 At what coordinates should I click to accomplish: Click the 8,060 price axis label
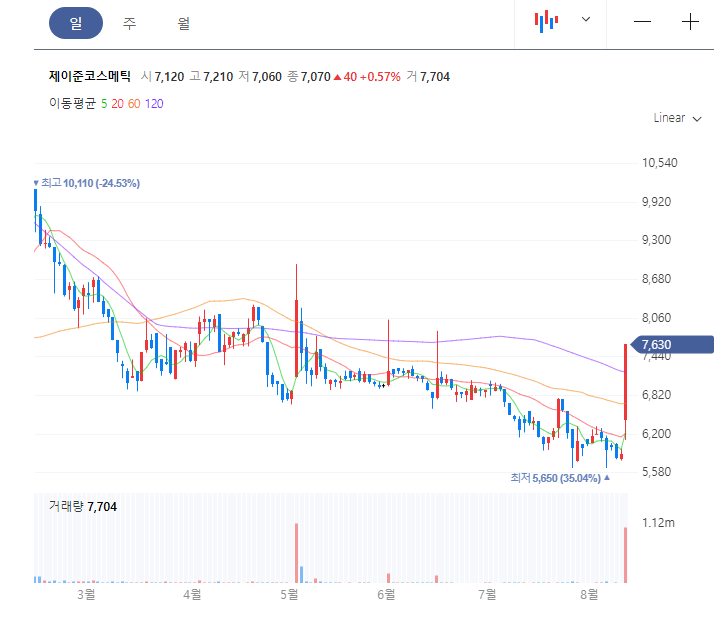coord(656,318)
